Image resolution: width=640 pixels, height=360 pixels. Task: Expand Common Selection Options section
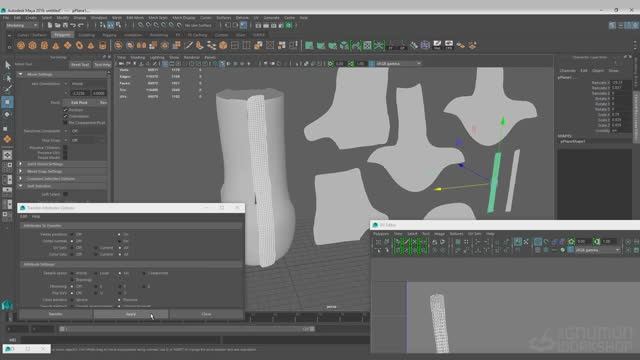point(63,179)
